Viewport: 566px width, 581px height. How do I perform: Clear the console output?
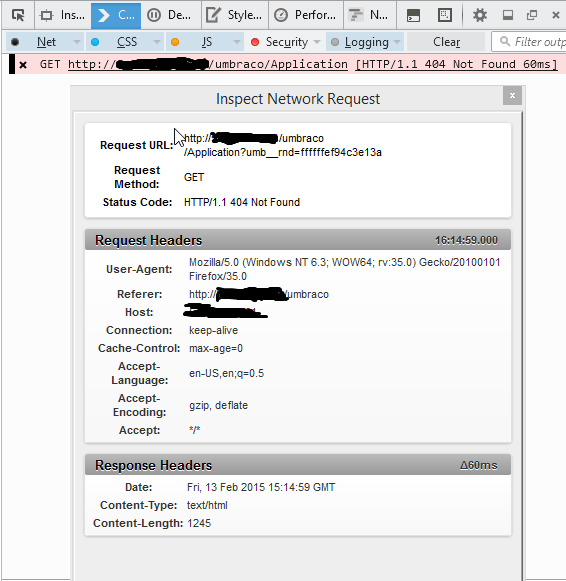[446, 42]
